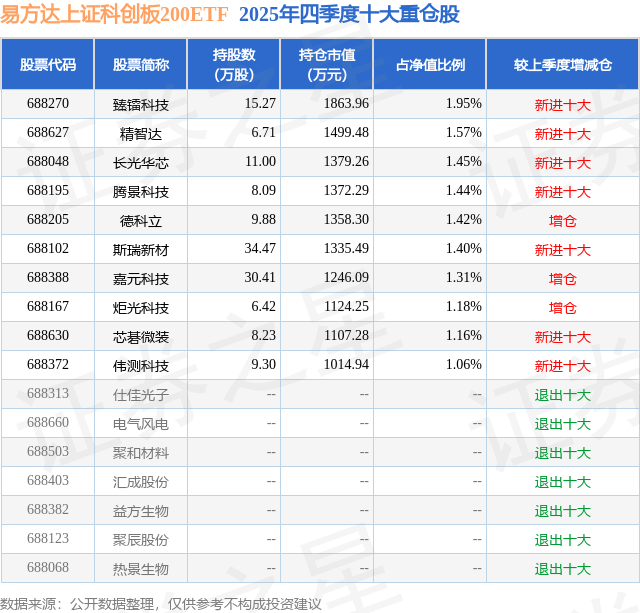640x613 pixels.
Task: Select stock code 688503
Action: click(48, 451)
